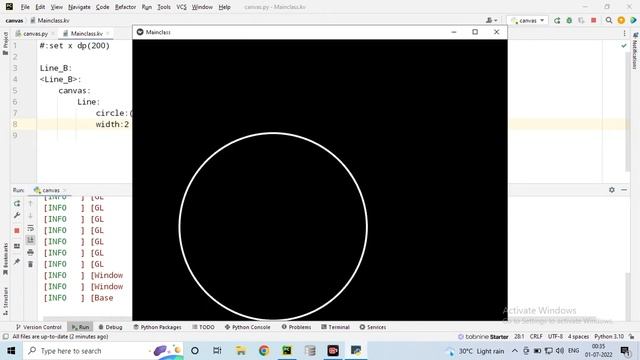Image resolution: width=640 pixels, height=360 pixels.
Task: Click the Tabnine Starter status widget
Action: point(483,337)
